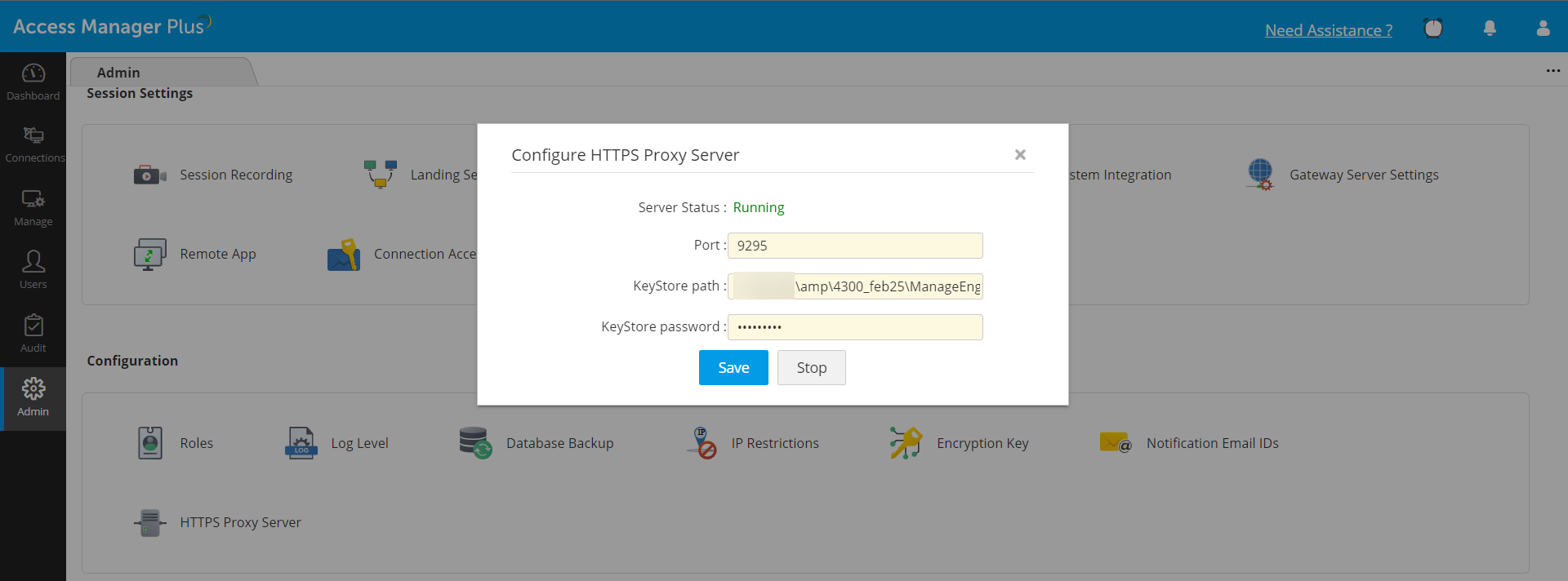The image size is (1568, 581).
Task: Switch to Audit in the sidebar
Action: click(x=33, y=334)
